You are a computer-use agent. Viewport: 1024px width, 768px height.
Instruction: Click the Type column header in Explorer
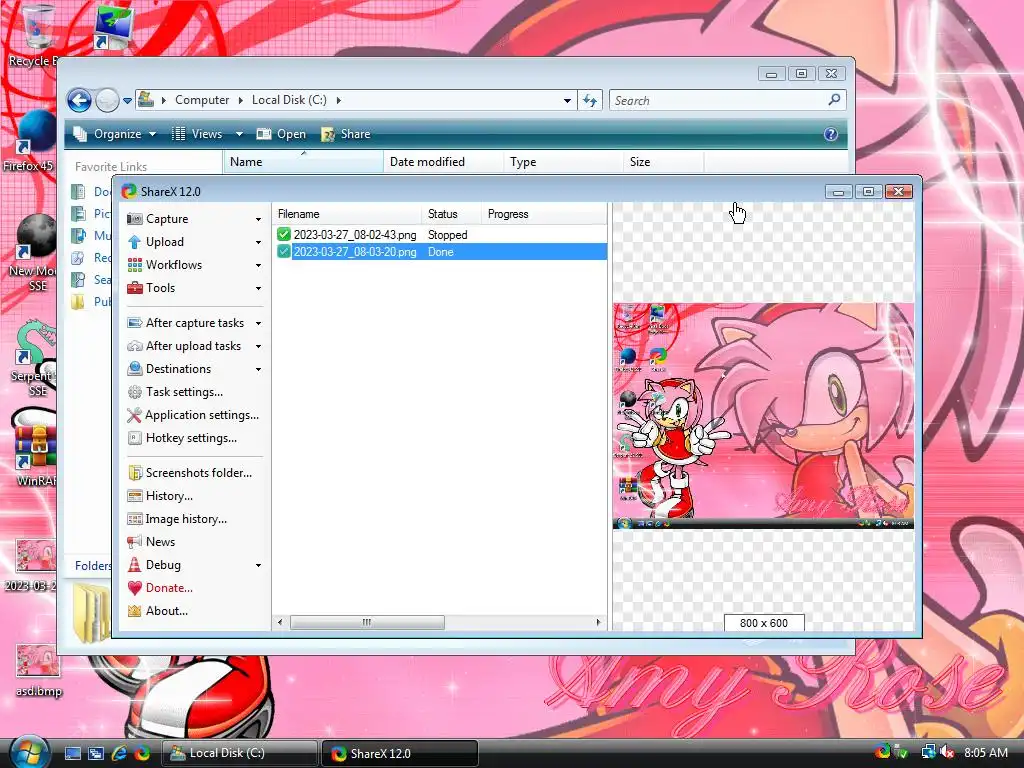[563, 161]
